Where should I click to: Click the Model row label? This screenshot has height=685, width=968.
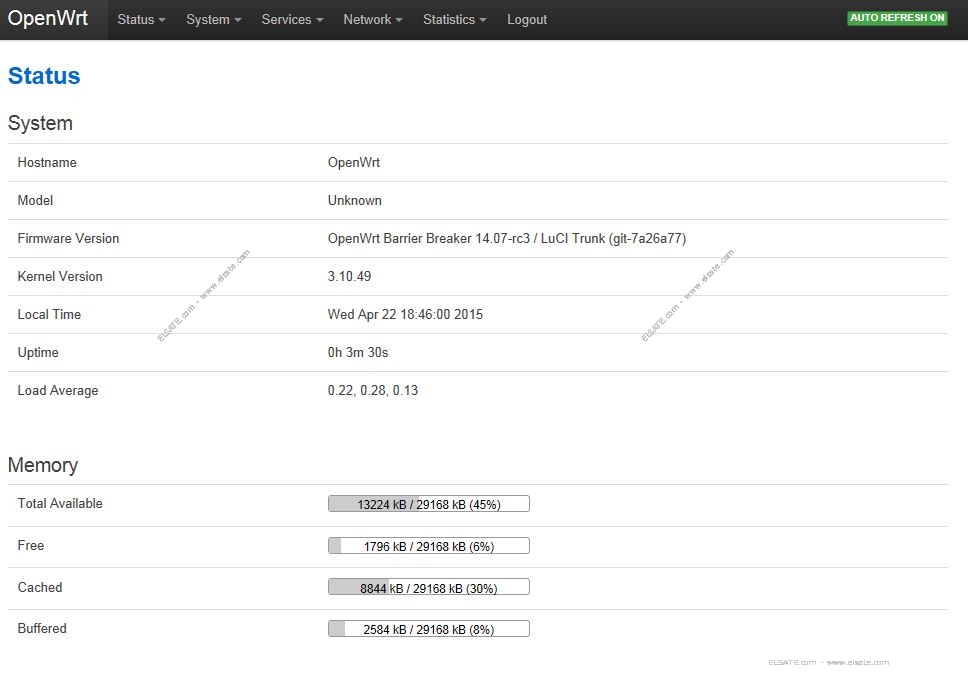tap(35, 201)
